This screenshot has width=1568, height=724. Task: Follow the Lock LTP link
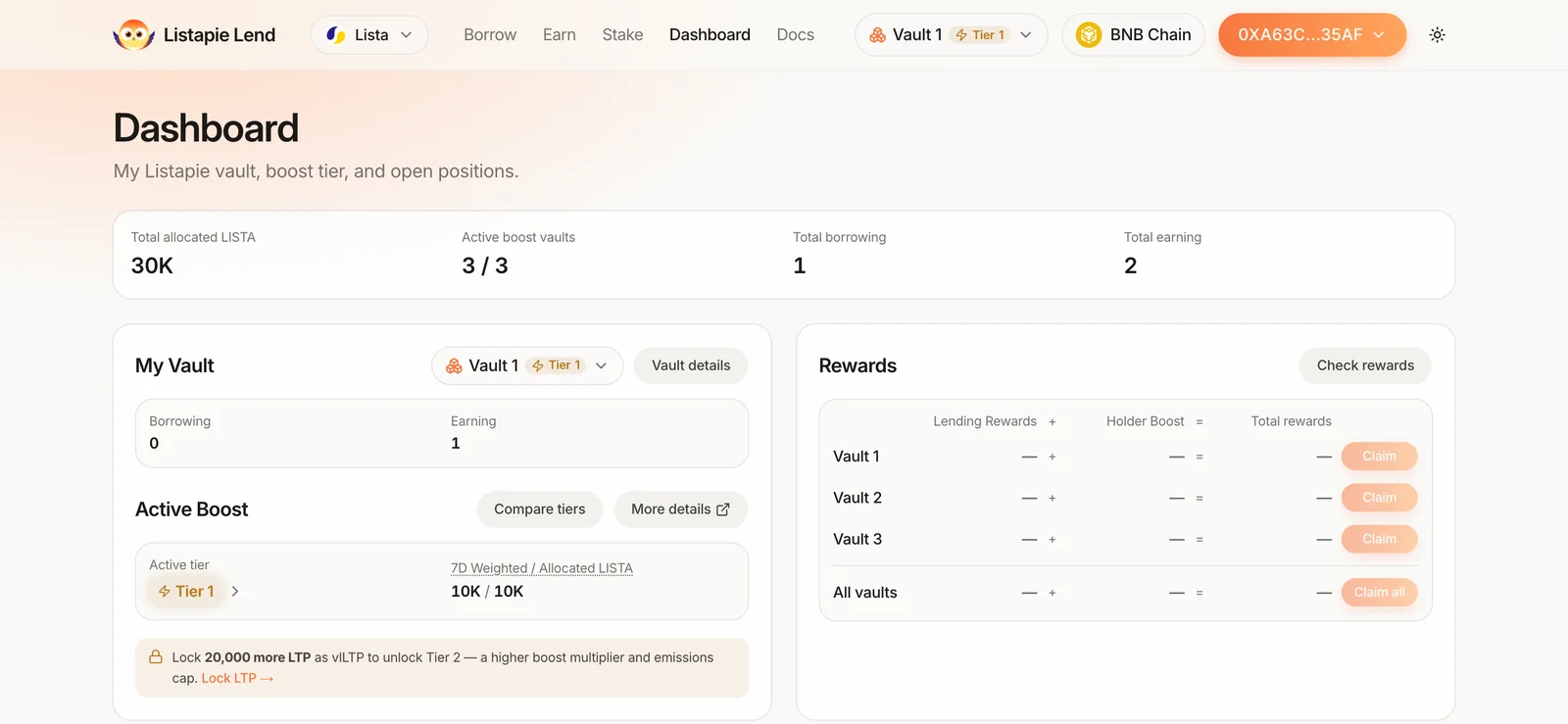click(237, 678)
